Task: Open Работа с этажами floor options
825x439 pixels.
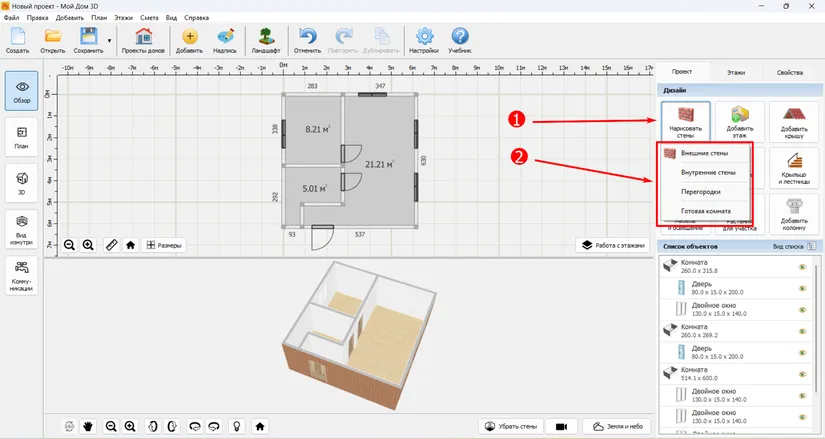Action: tap(612, 245)
